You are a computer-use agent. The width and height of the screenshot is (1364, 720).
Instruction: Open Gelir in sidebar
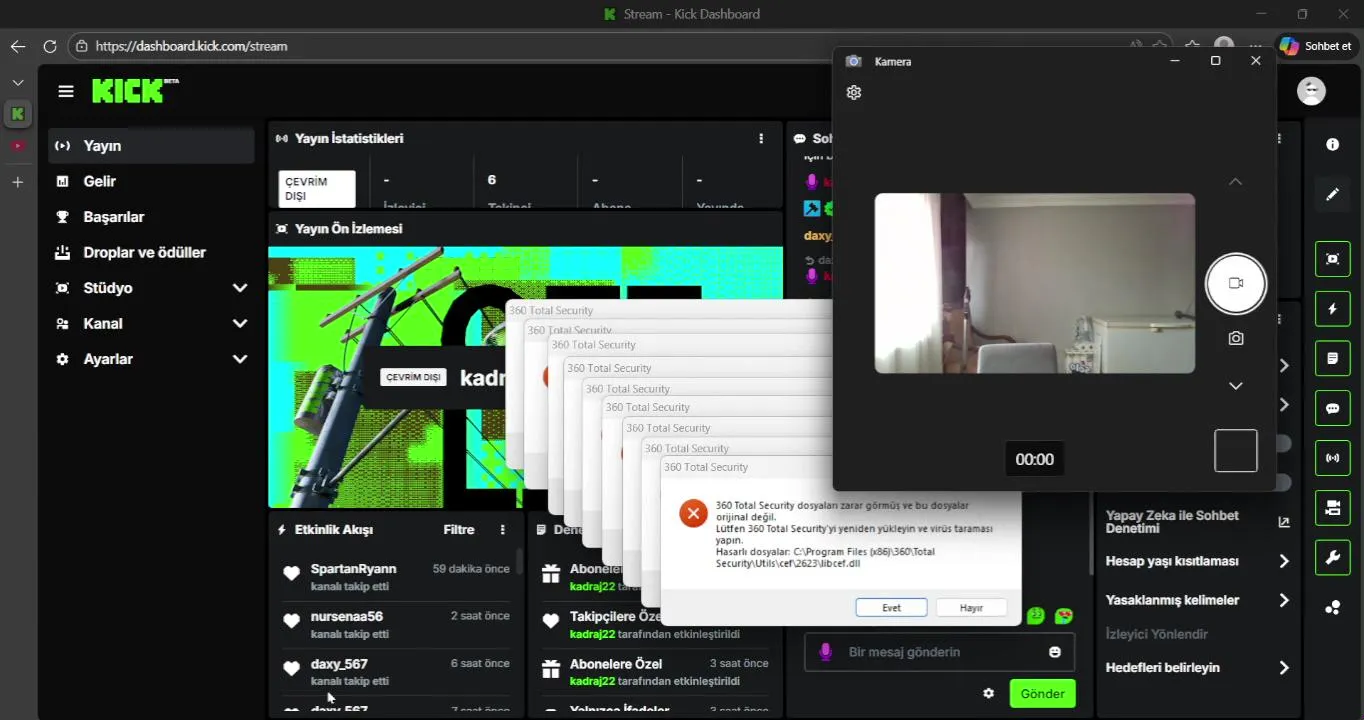152,181
